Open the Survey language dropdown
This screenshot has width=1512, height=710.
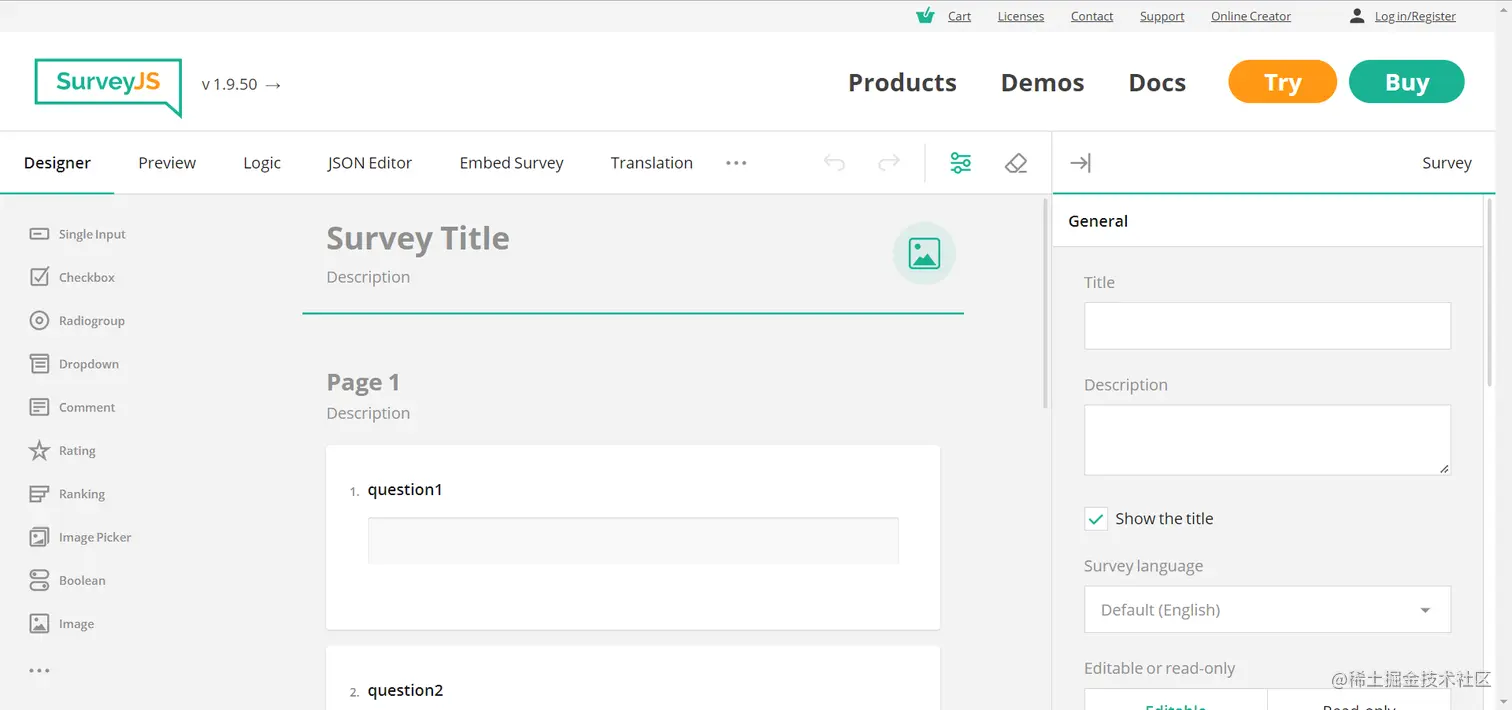(1267, 610)
